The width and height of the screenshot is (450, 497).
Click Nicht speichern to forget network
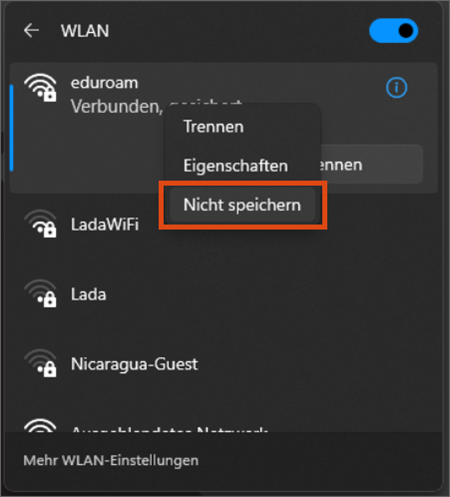pos(242,205)
